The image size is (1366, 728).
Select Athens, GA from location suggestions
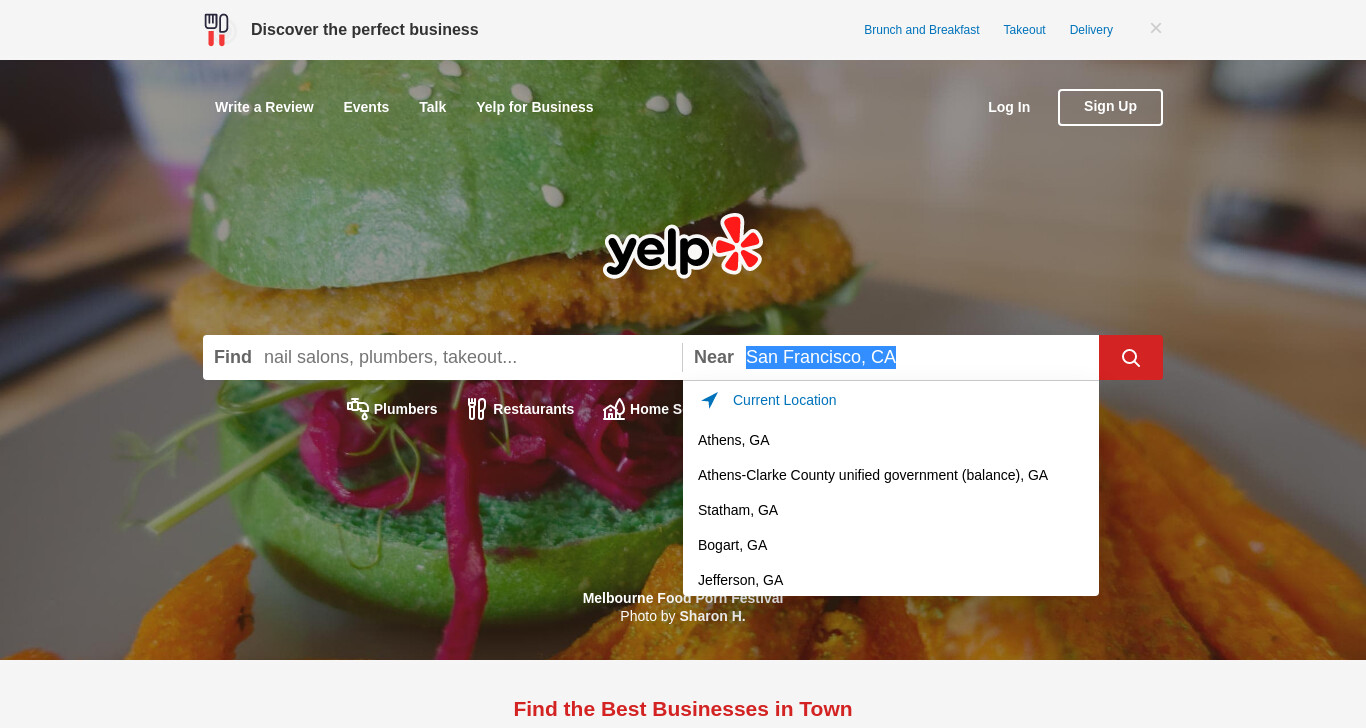pyautogui.click(x=891, y=440)
